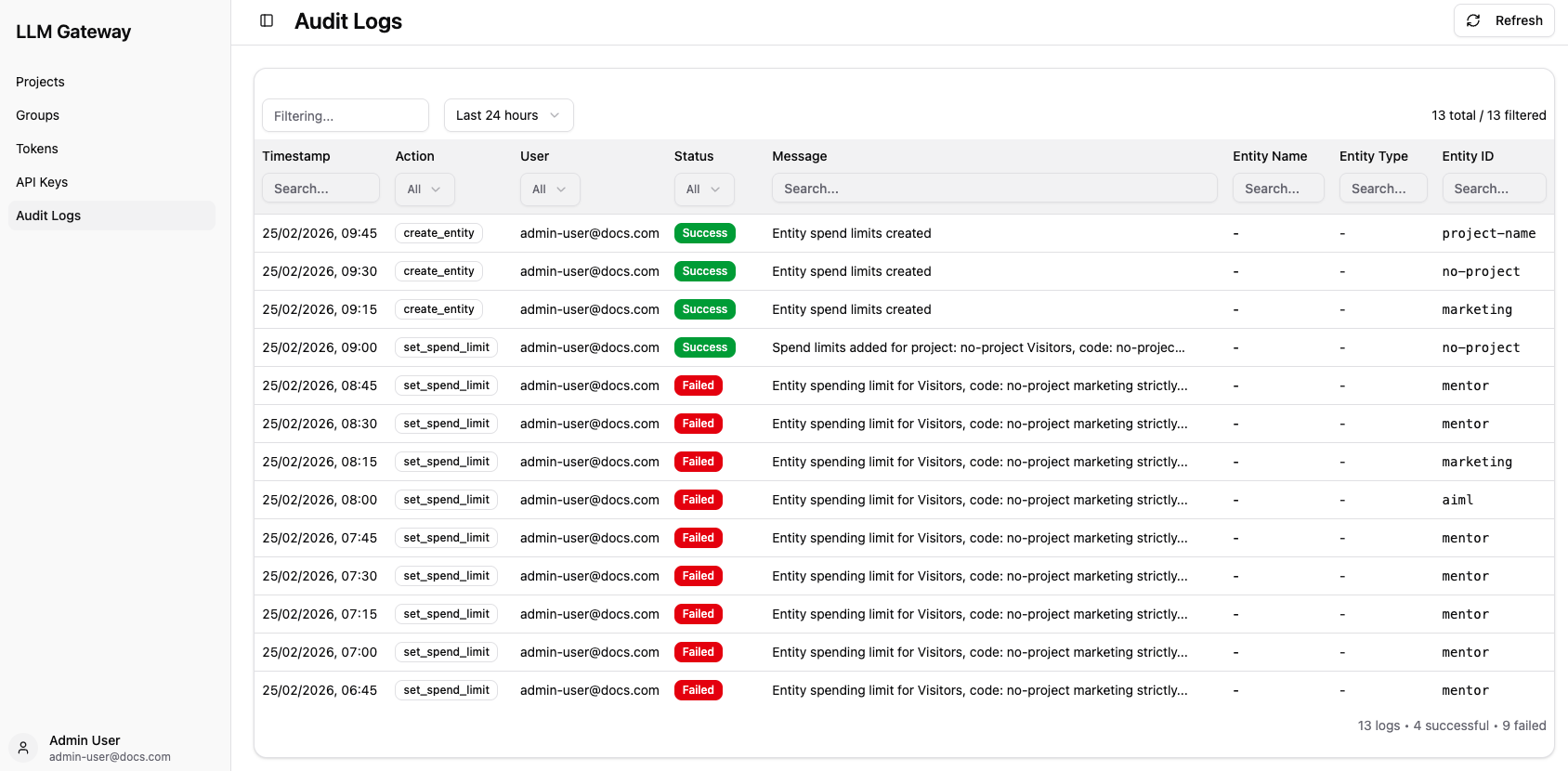
Task: Click the Refresh button
Action: 1504,20
